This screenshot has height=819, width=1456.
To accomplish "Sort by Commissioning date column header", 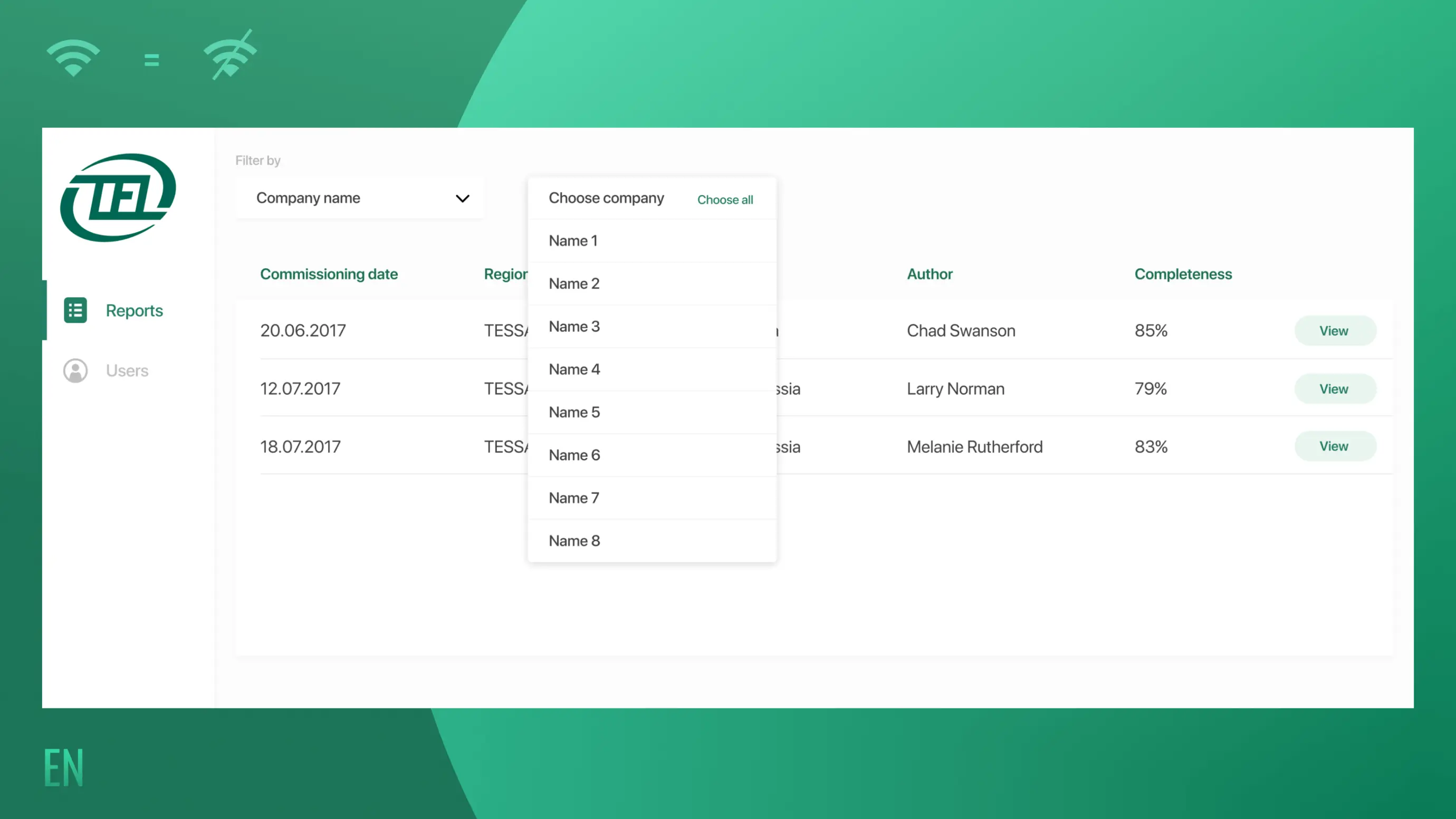I will 329,274.
